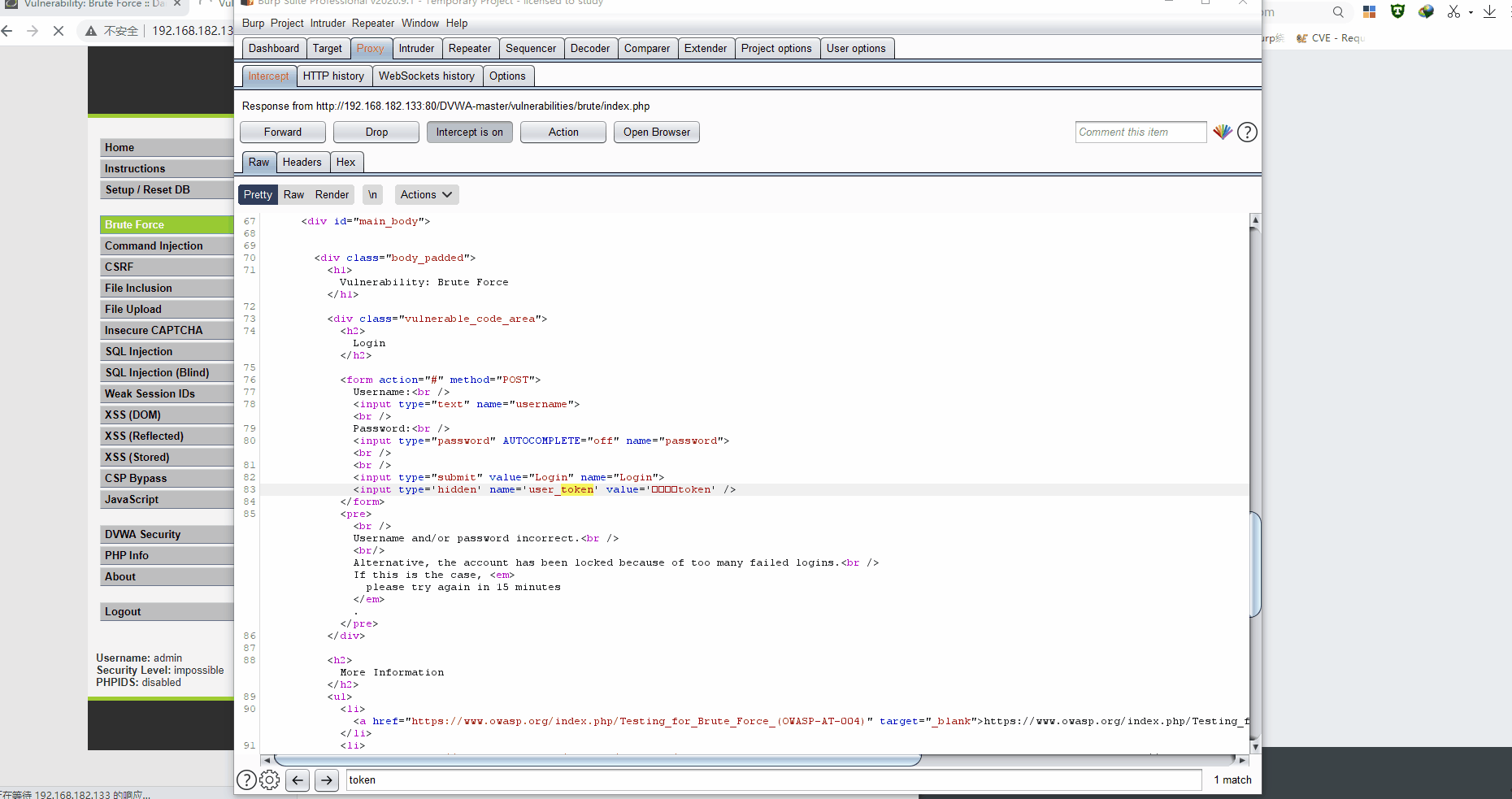Open the help icon beside comment field
Screen dimensions: 1512x799
point(1247,132)
